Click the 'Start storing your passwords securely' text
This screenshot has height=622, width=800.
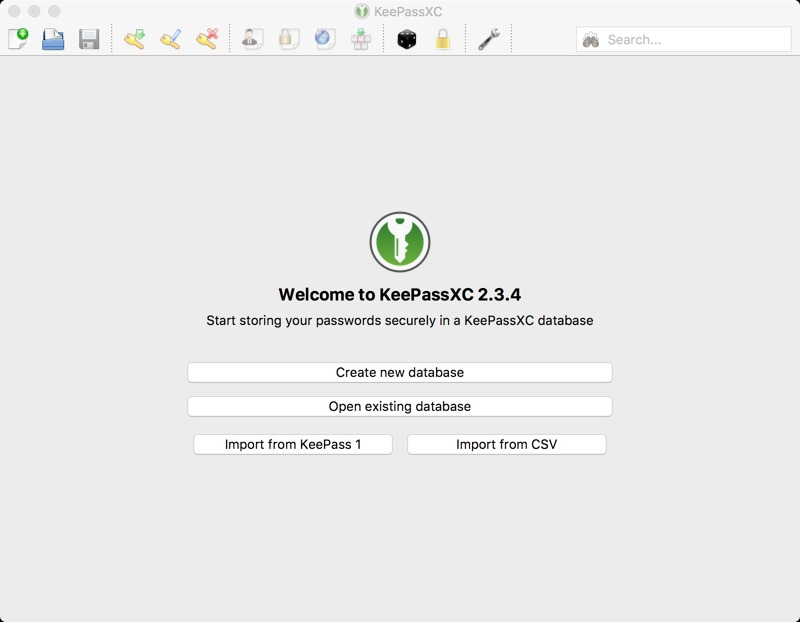pyautogui.click(x=399, y=320)
